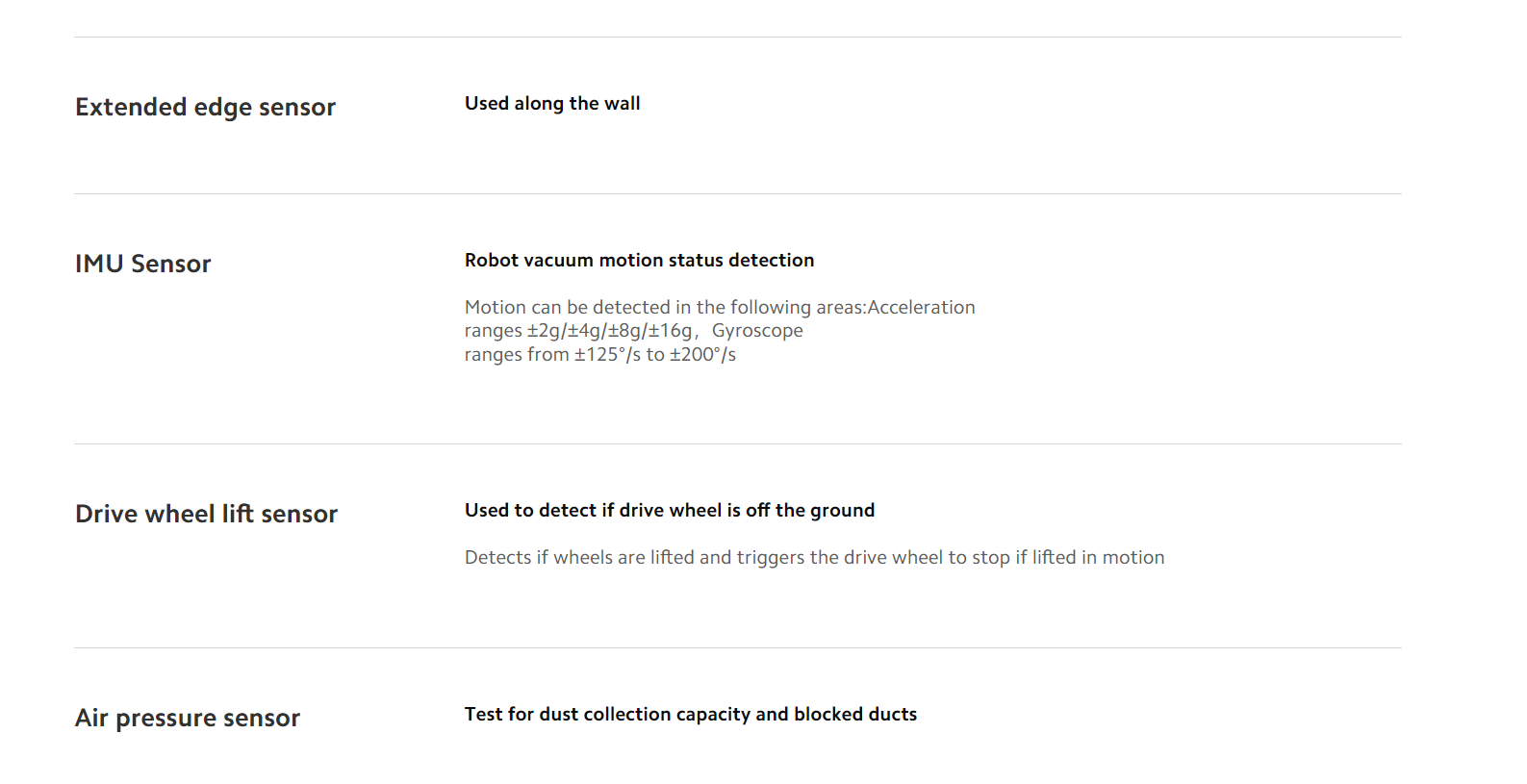
Task: Click 'Used to detect if drive wheel' title
Action: 670,510
